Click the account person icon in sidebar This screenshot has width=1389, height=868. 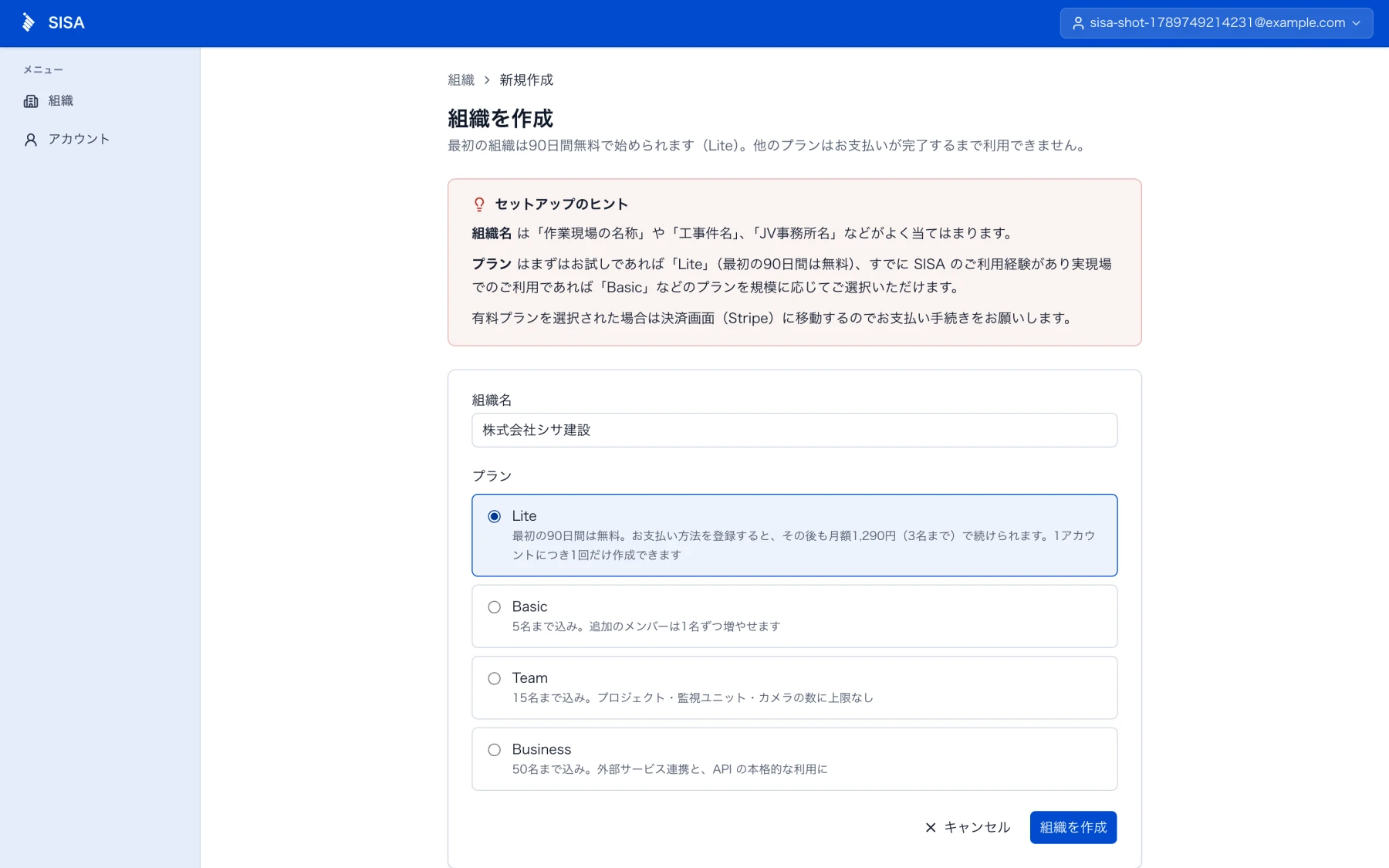coord(31,140)
